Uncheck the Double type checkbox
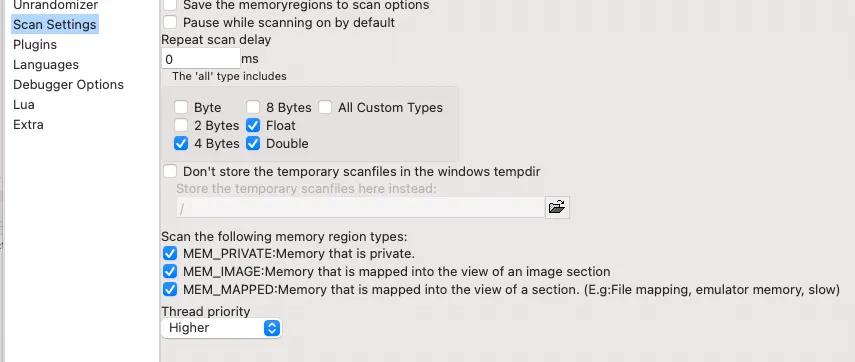Viewport: 855px width, 362px height. point(253,143)
